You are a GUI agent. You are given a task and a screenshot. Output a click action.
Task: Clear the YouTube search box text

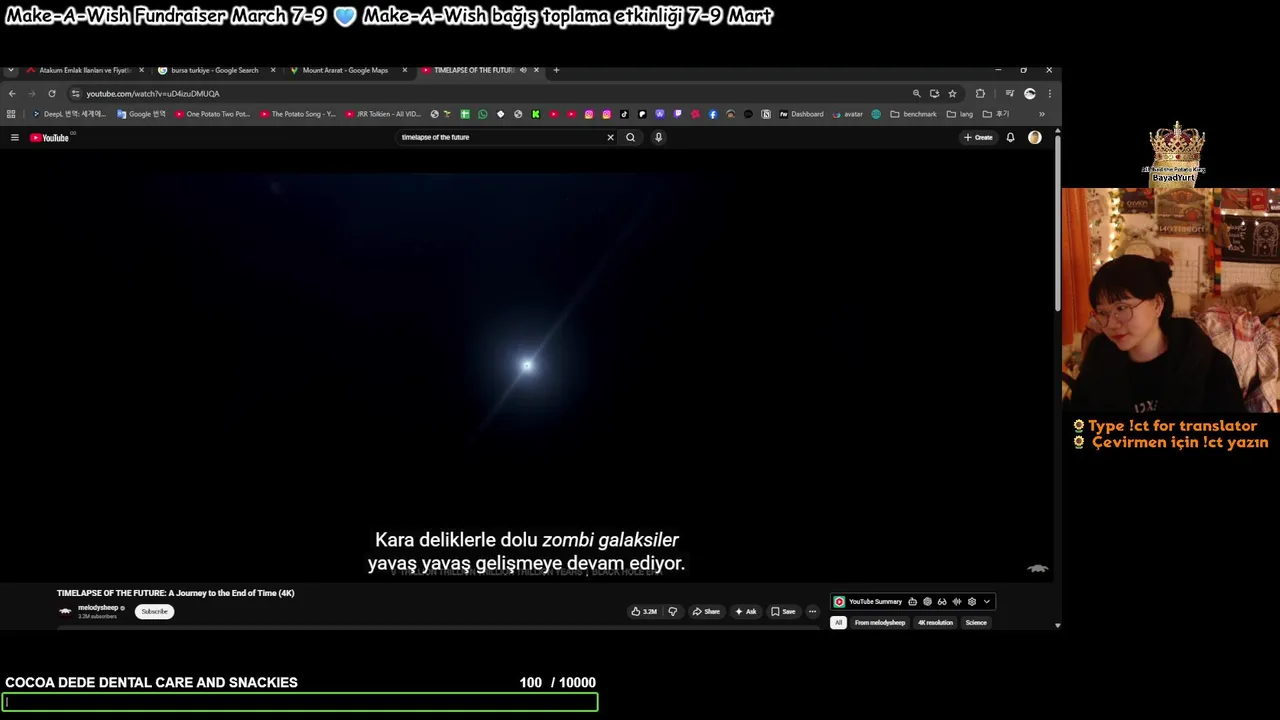(610, 137)
